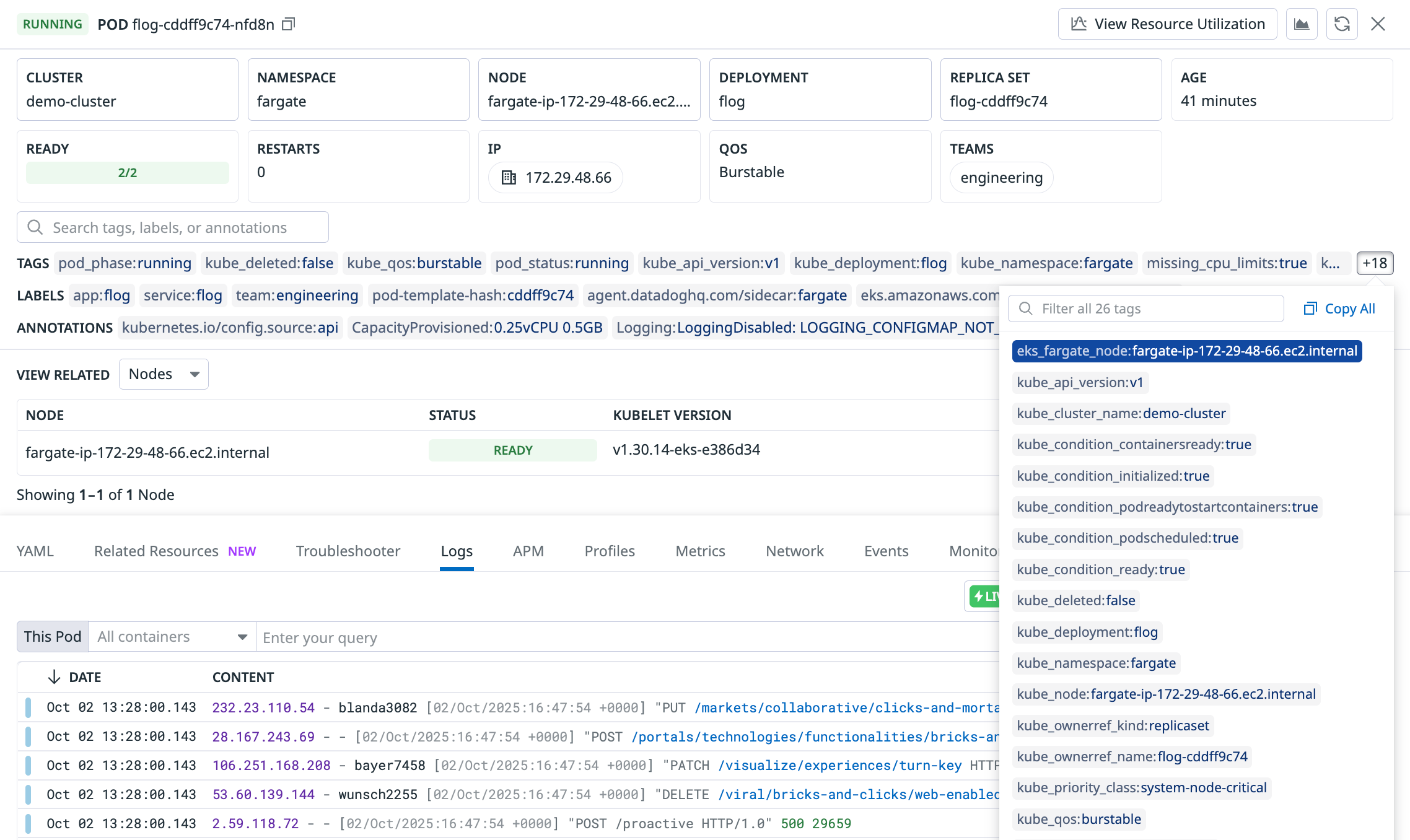Switch to the Metrics tab
1410x840 pixels.
coord(700,551)
